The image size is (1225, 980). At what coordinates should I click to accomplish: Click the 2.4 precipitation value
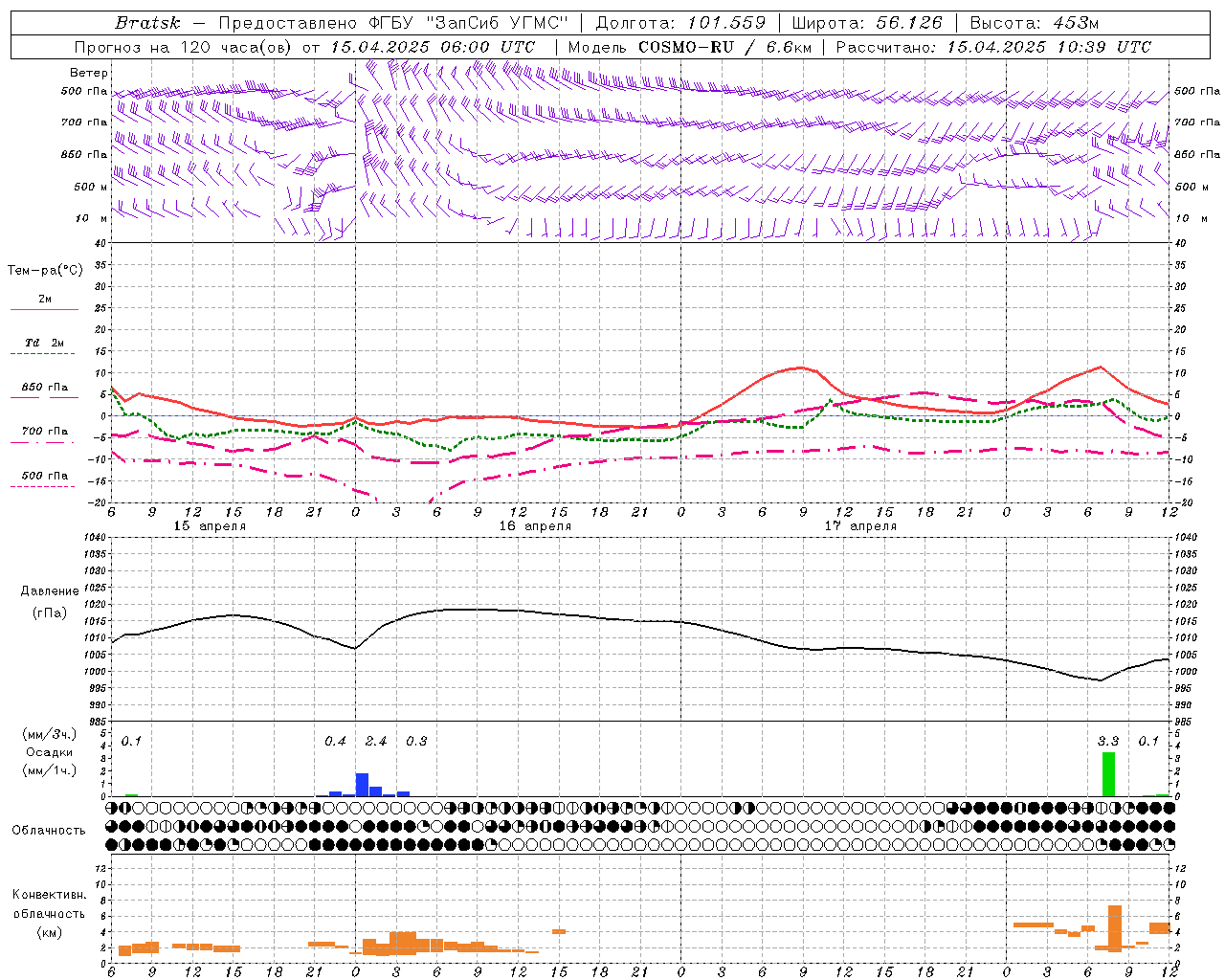point(376,742)
